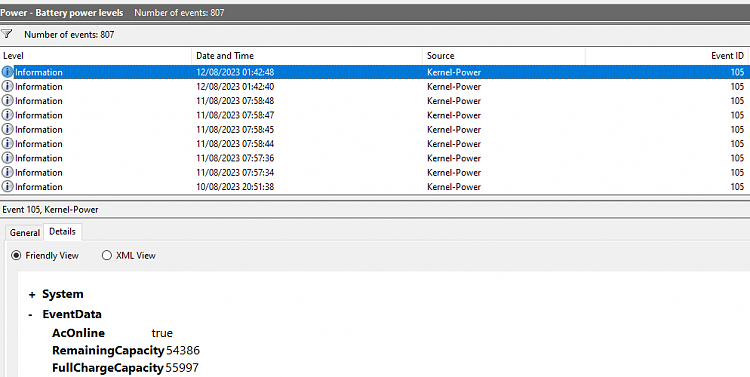Click 'Power - Battery power levels' title

point(62,13)
